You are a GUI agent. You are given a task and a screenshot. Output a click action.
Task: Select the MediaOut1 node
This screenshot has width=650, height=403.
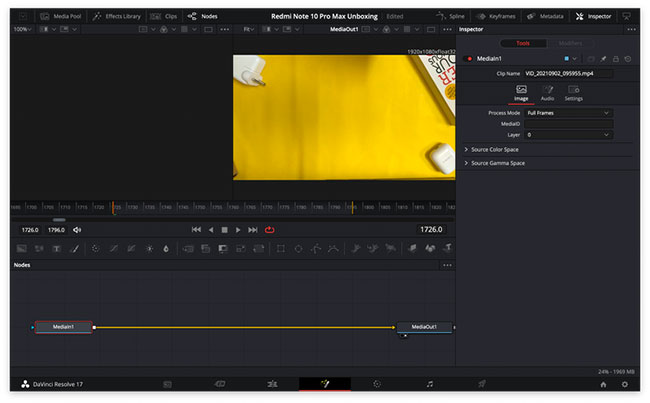(x=424, y=327)
